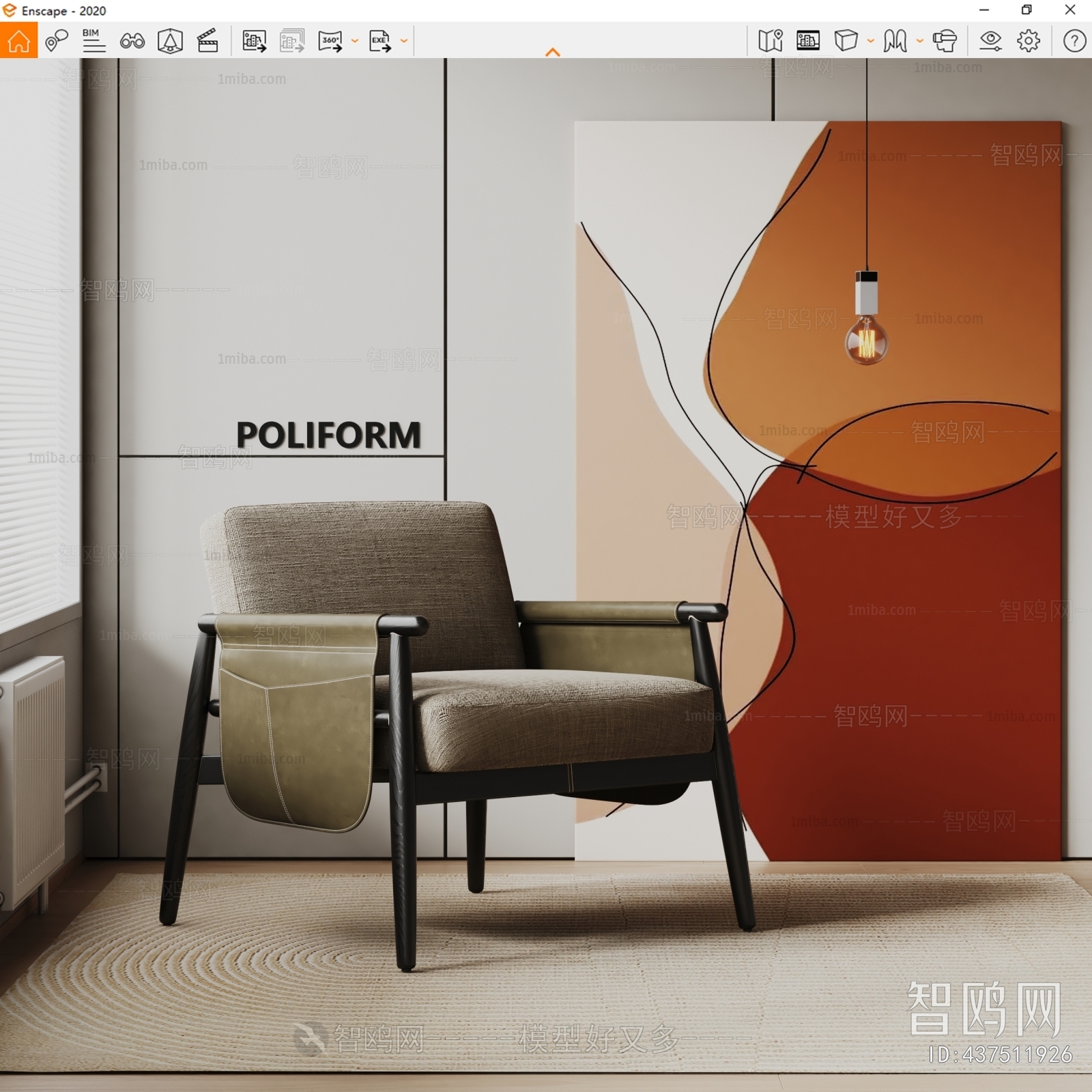The width and height of the screenshot is (1092, 1092).
Task: Expand the 360° panorama options arrow
Action: 355,41
